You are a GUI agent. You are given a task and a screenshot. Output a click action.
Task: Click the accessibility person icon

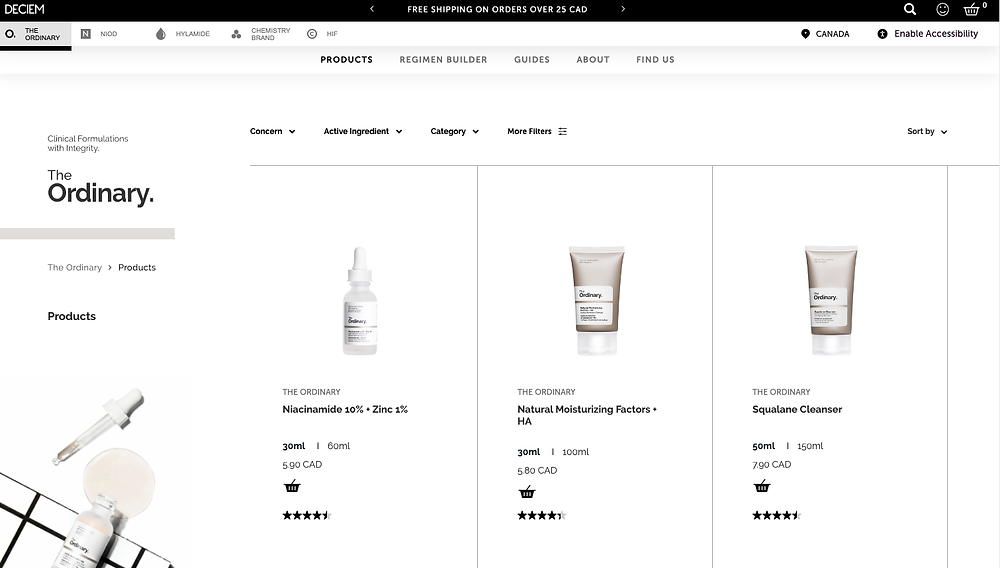coord(882,34)
